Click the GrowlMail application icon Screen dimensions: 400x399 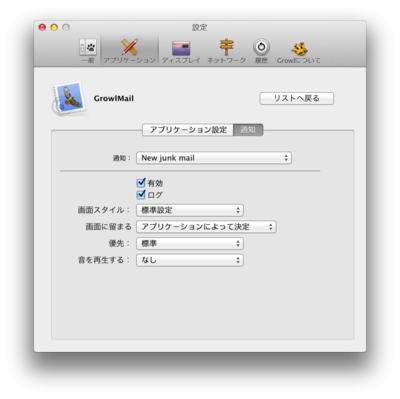click(x=69, y=99)
